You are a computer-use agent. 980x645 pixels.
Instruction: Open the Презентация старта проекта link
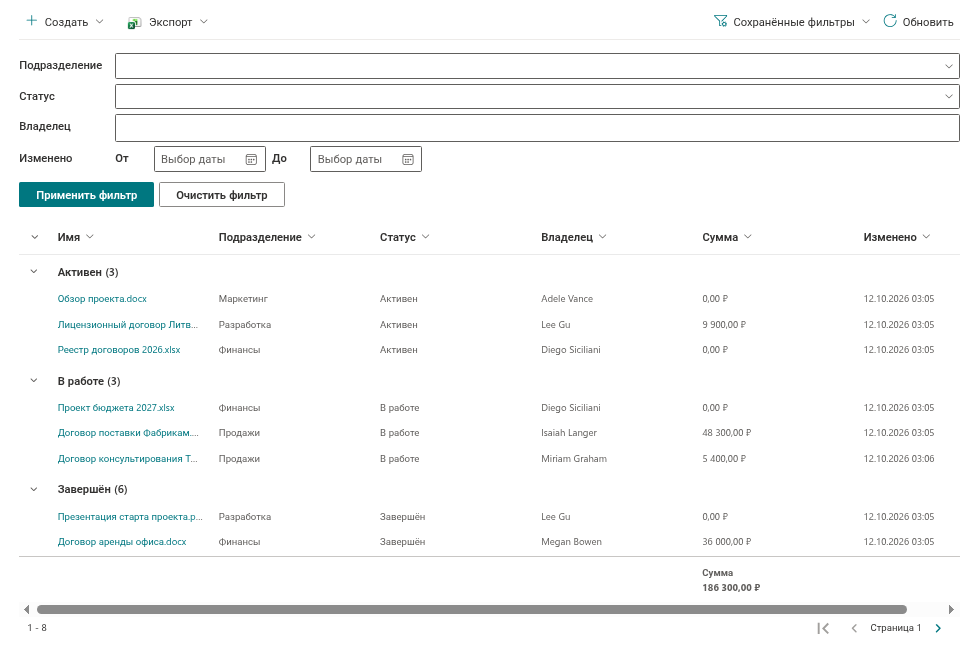130,517
